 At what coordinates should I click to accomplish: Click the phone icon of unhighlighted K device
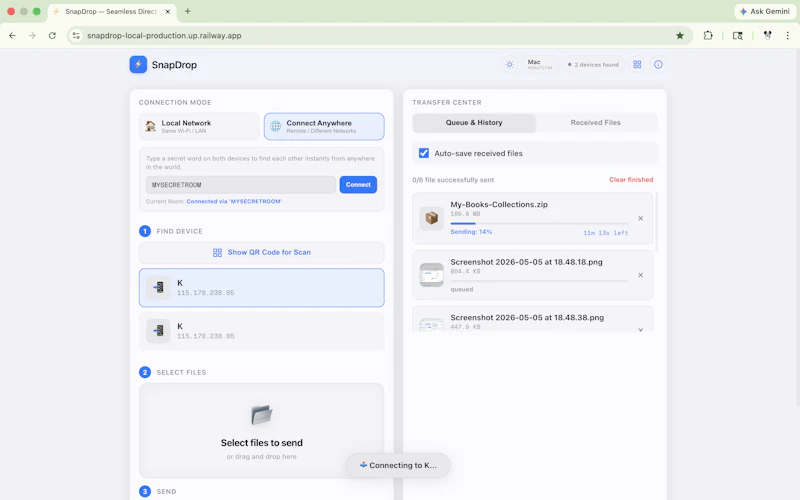point(158,331)
